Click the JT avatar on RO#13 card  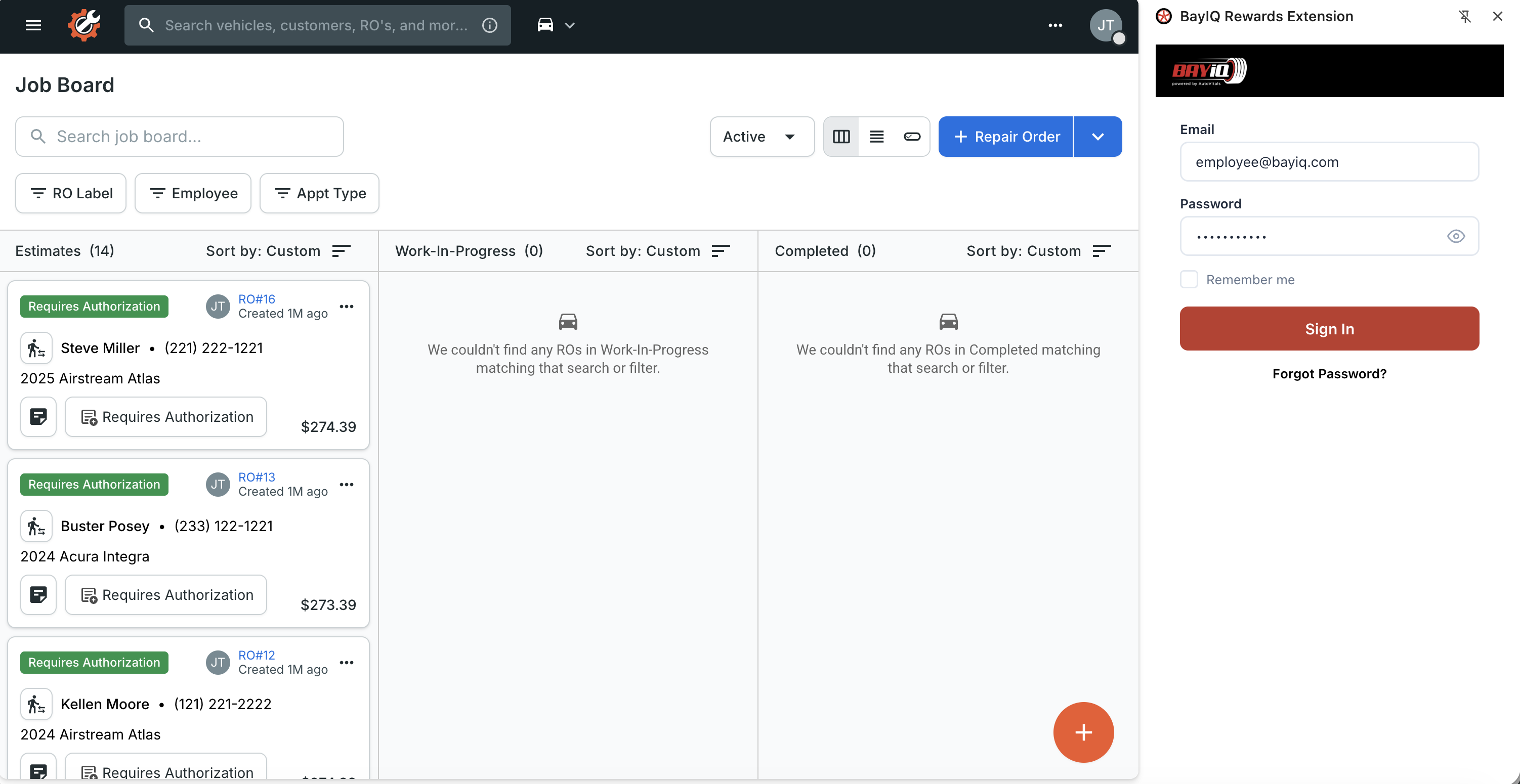[x=218, y=485]
